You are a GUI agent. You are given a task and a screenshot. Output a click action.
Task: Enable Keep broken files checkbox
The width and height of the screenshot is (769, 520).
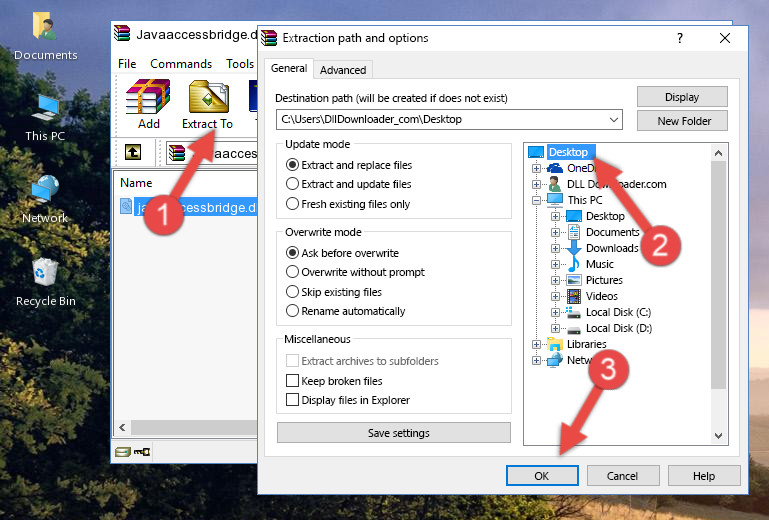coord(292,381)
